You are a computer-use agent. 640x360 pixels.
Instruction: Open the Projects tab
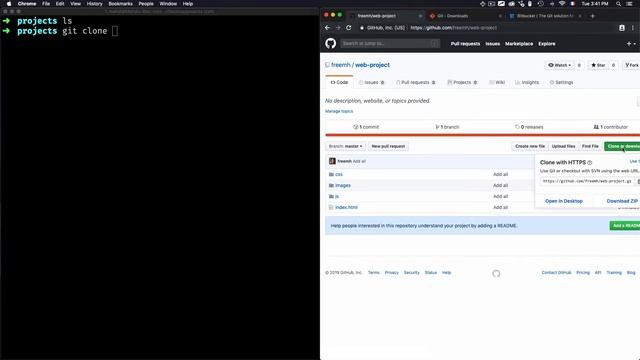pos(462,82)
